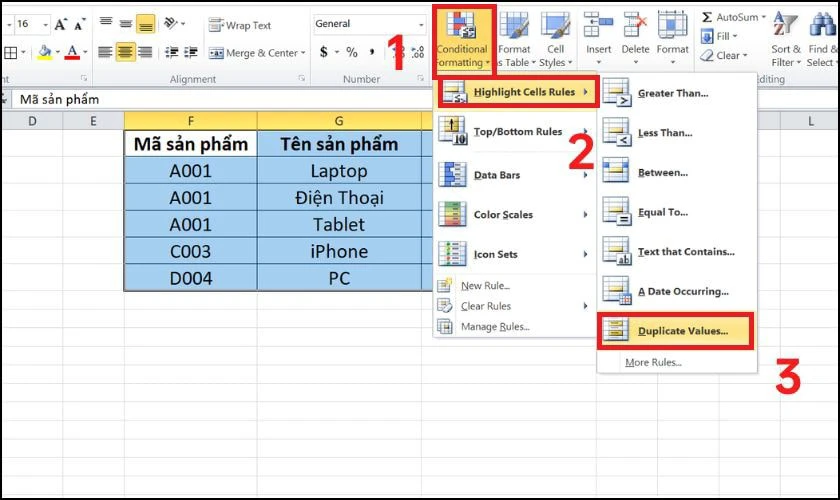Open Format as Table
Image resolution: width=840 pixels, height=500 pixels.
515,40
